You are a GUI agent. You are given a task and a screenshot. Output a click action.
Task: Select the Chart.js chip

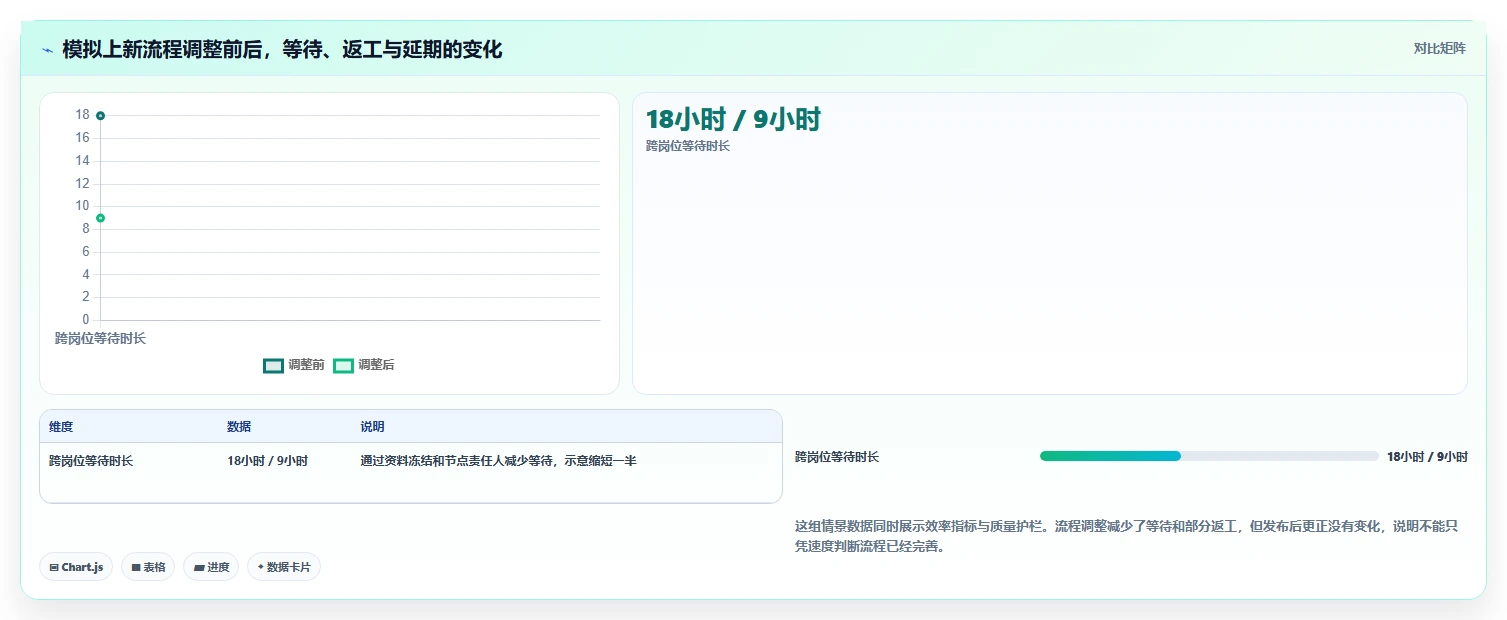pyautogui.click(x=76, y=567)
